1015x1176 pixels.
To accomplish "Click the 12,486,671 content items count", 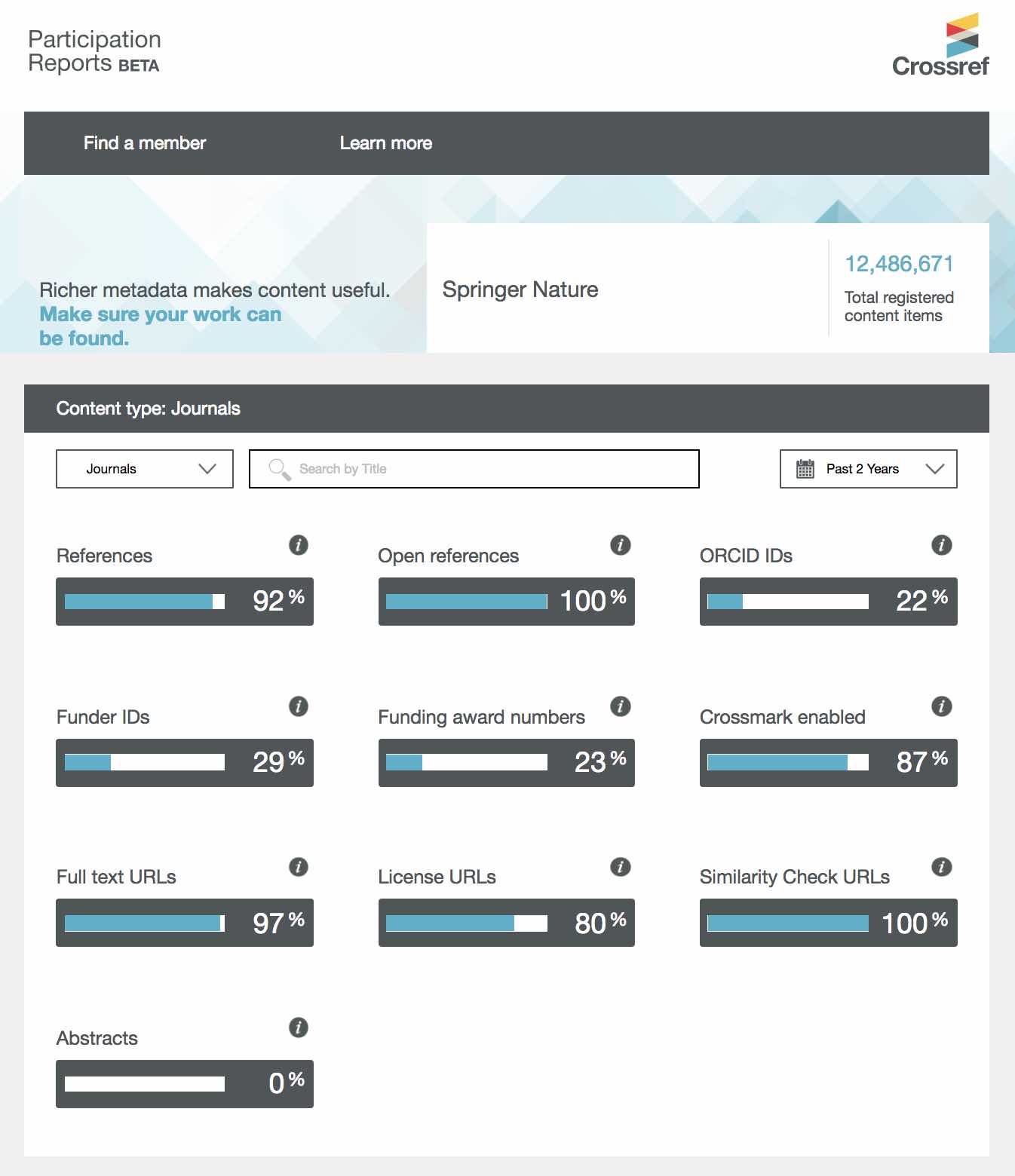I will click(899, 264).
